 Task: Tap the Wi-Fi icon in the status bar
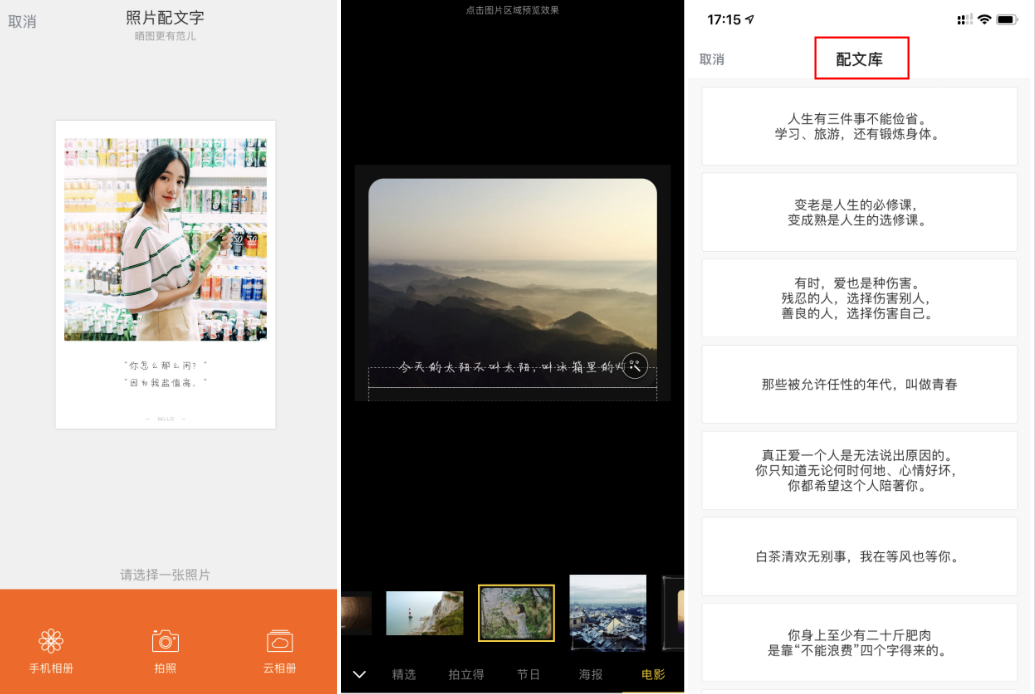point(984,20)
